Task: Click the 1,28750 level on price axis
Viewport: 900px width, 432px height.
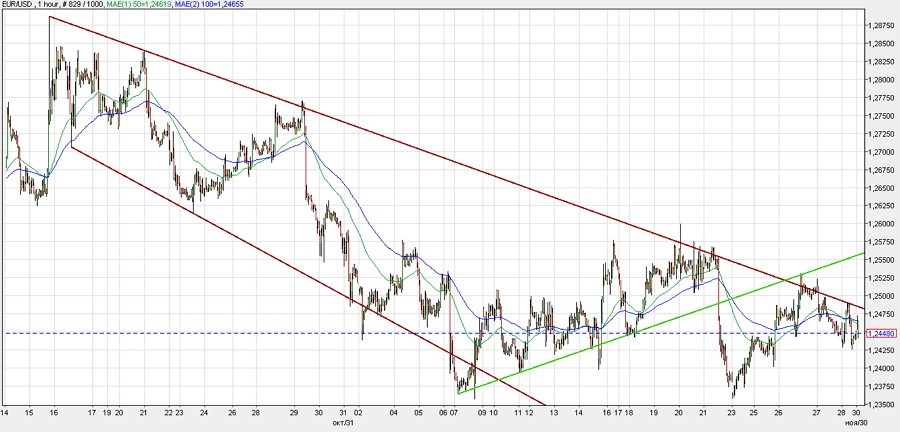Action: [881, 26]
